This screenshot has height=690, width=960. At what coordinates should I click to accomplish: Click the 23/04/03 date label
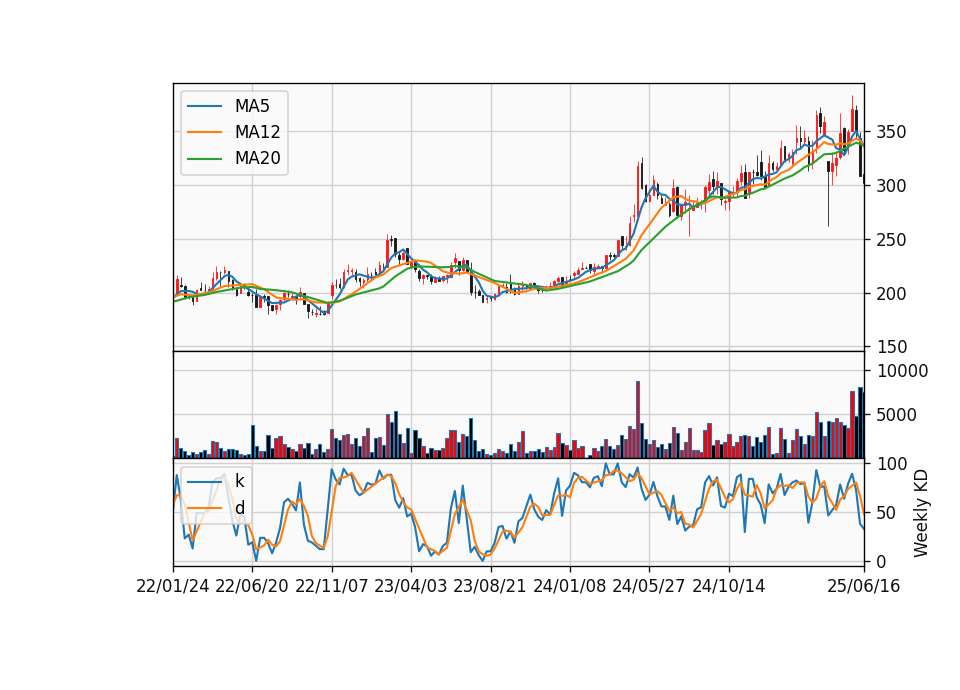411,587
